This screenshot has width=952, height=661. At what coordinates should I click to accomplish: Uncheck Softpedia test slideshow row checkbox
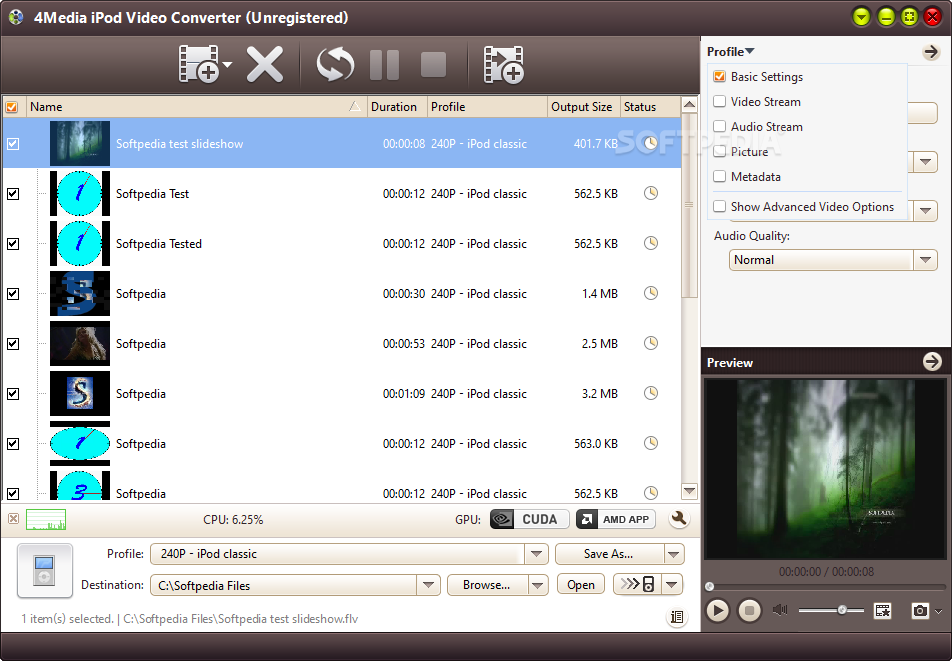coord(13,144)
